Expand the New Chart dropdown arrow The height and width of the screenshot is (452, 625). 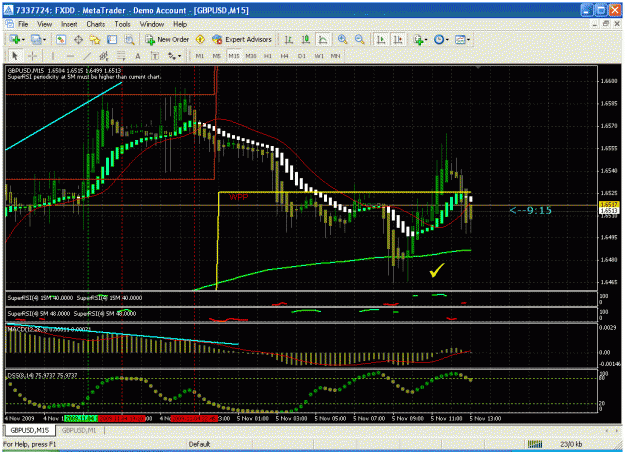pyautogui.click(x=23, y=40)
